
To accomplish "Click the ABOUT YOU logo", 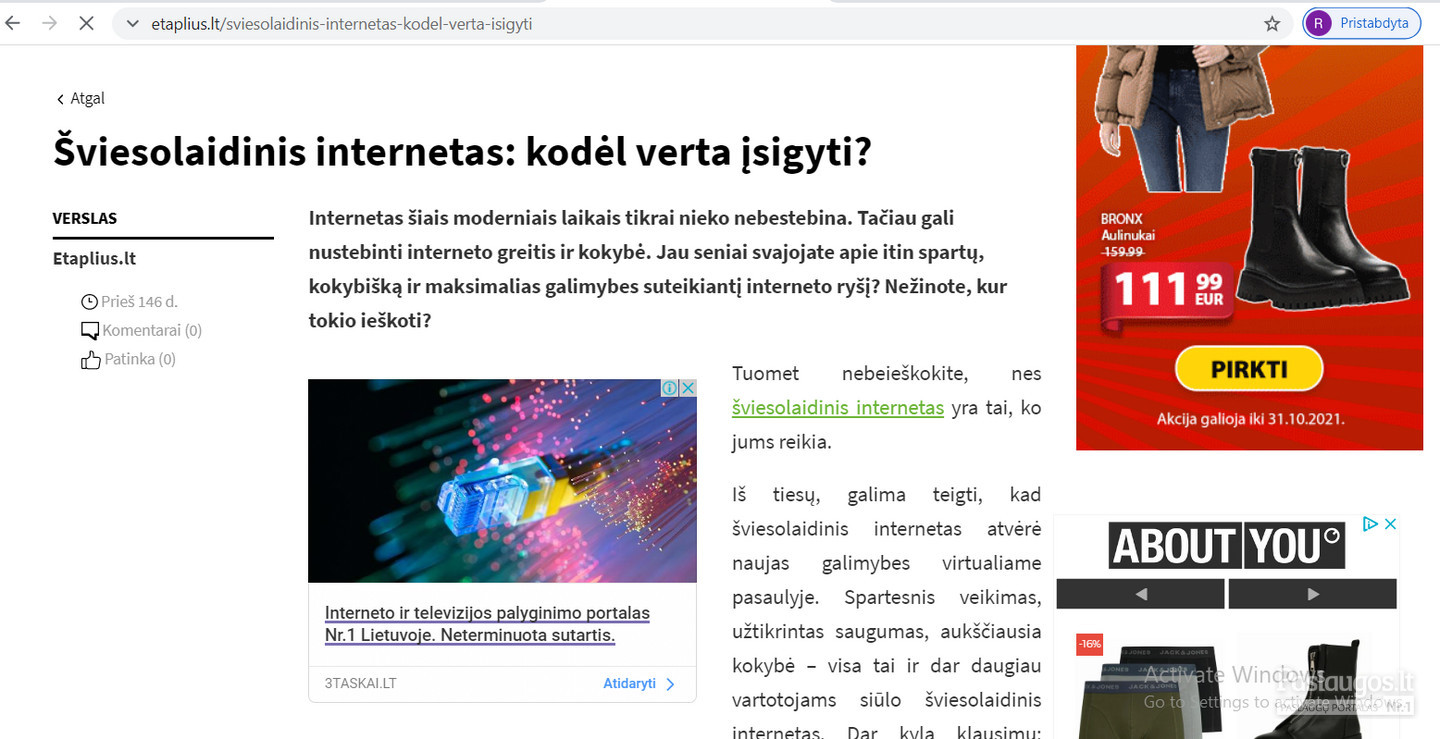I will click(x=1227, y=546).
